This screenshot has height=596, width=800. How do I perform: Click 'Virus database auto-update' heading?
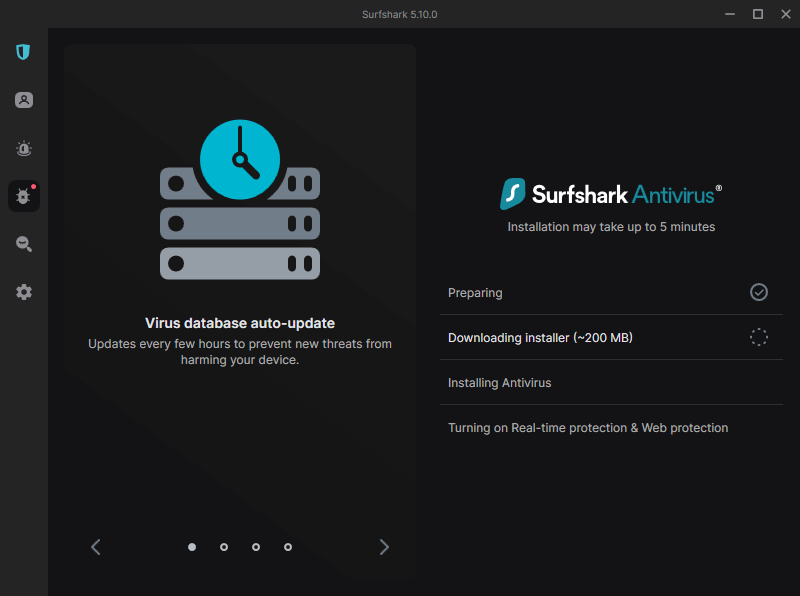click(240, 323)
